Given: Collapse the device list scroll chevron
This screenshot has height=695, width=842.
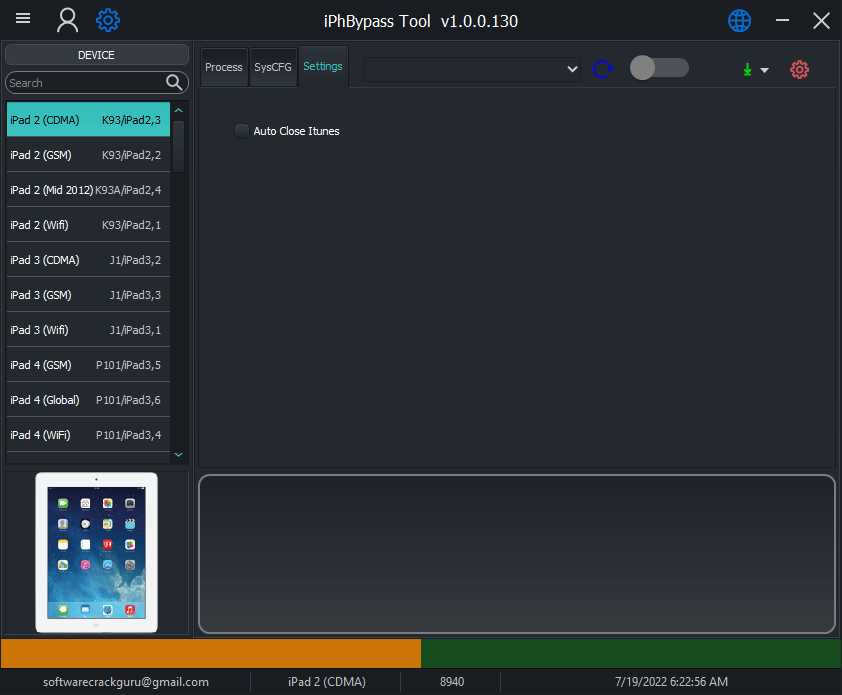Looking at the screenshot, I should coord(178,455).
